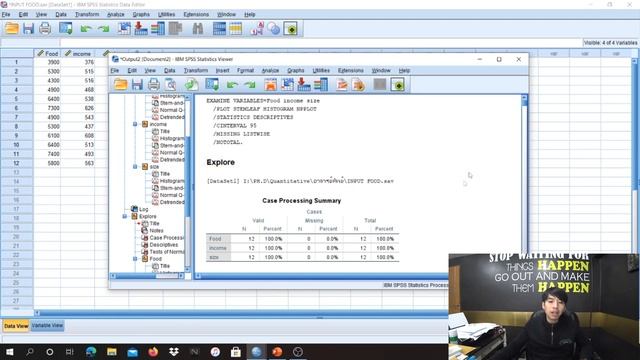Click outline pane vertical scrollbar

(x=188, y=182)
